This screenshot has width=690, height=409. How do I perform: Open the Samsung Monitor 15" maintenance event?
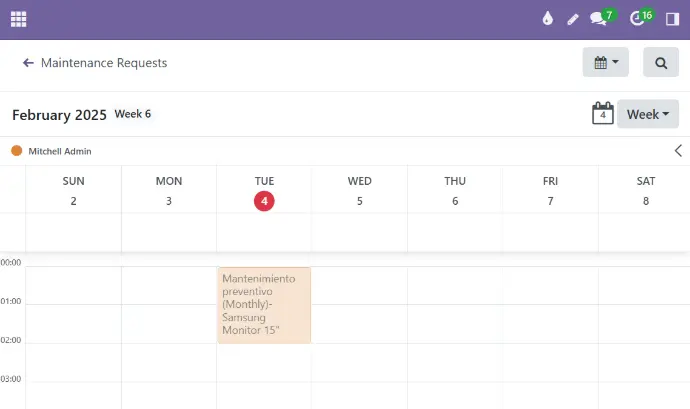click(264, 304)
